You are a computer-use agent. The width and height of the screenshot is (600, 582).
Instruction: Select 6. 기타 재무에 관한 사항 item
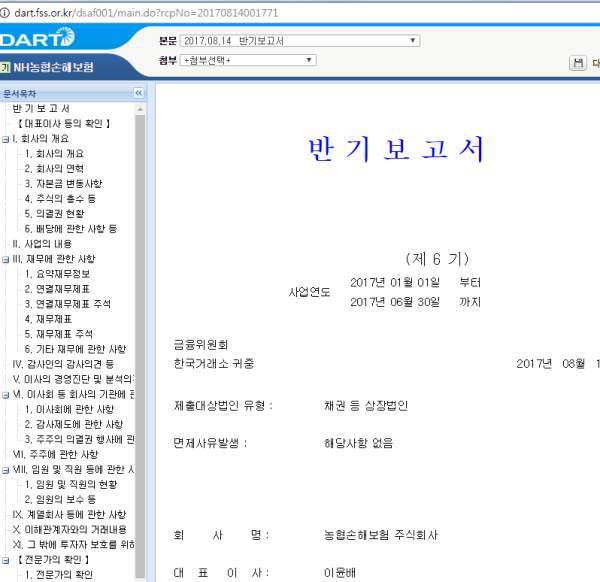click(75, 349)
